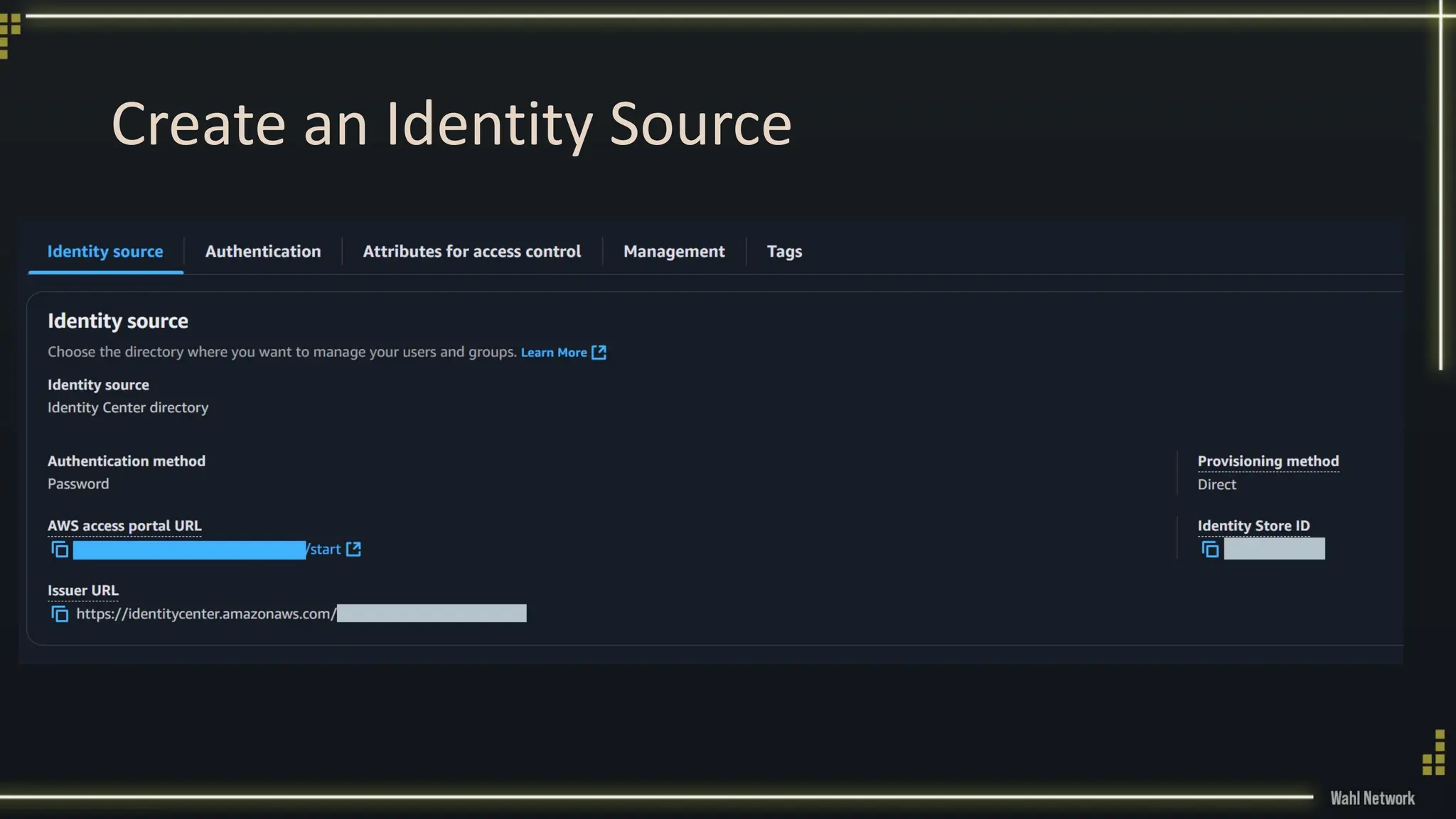Copy the Identity Store ID
This screenshot has width=1456, height=819.
click(x=1210, y=550)
